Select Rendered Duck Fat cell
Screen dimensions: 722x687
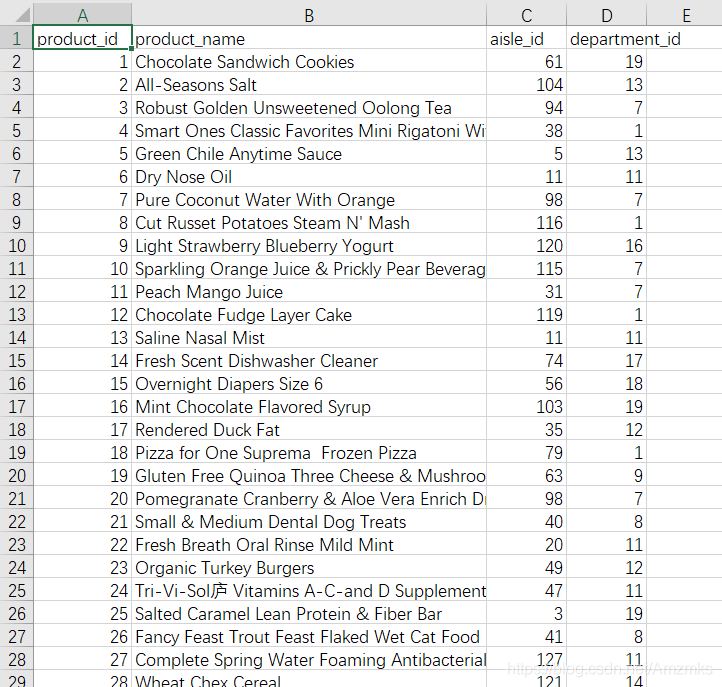pos(309,429)
